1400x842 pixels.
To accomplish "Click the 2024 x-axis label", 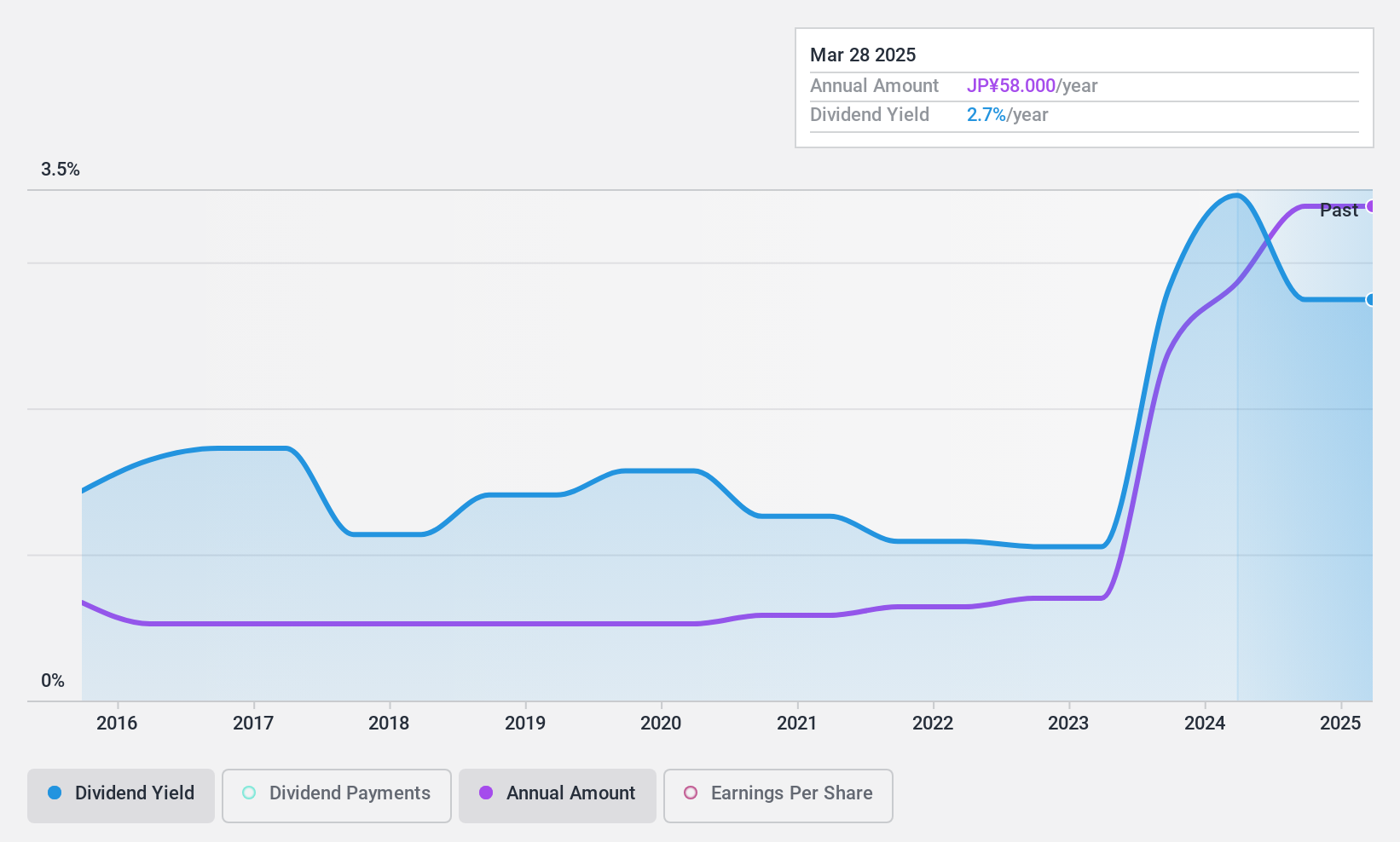I will coord(1205,724).
